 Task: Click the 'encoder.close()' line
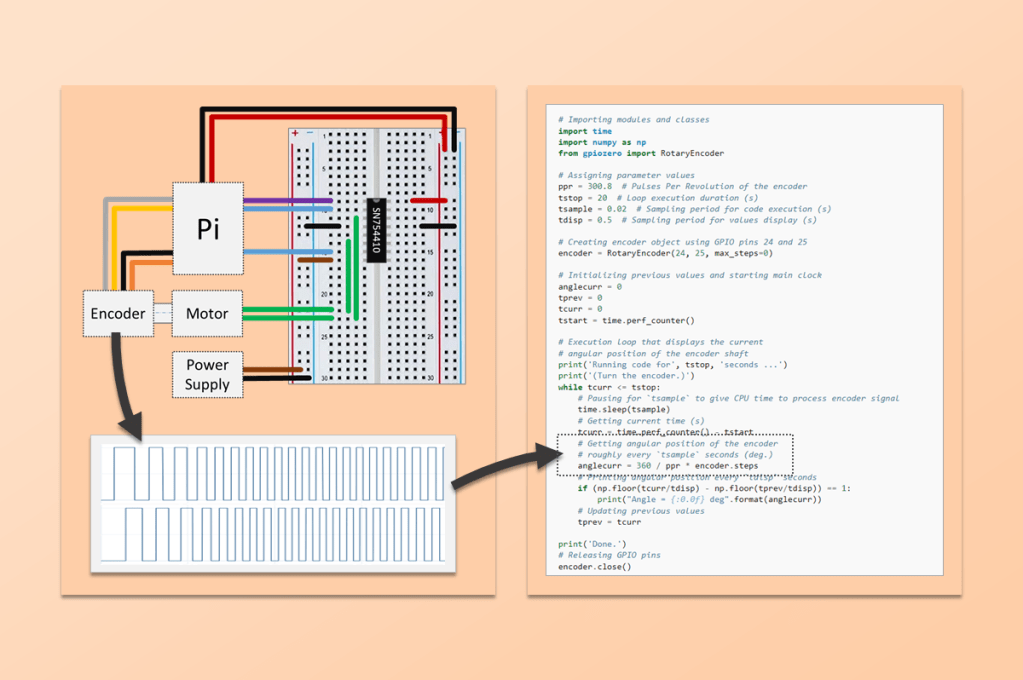click(x=595, y=567)
